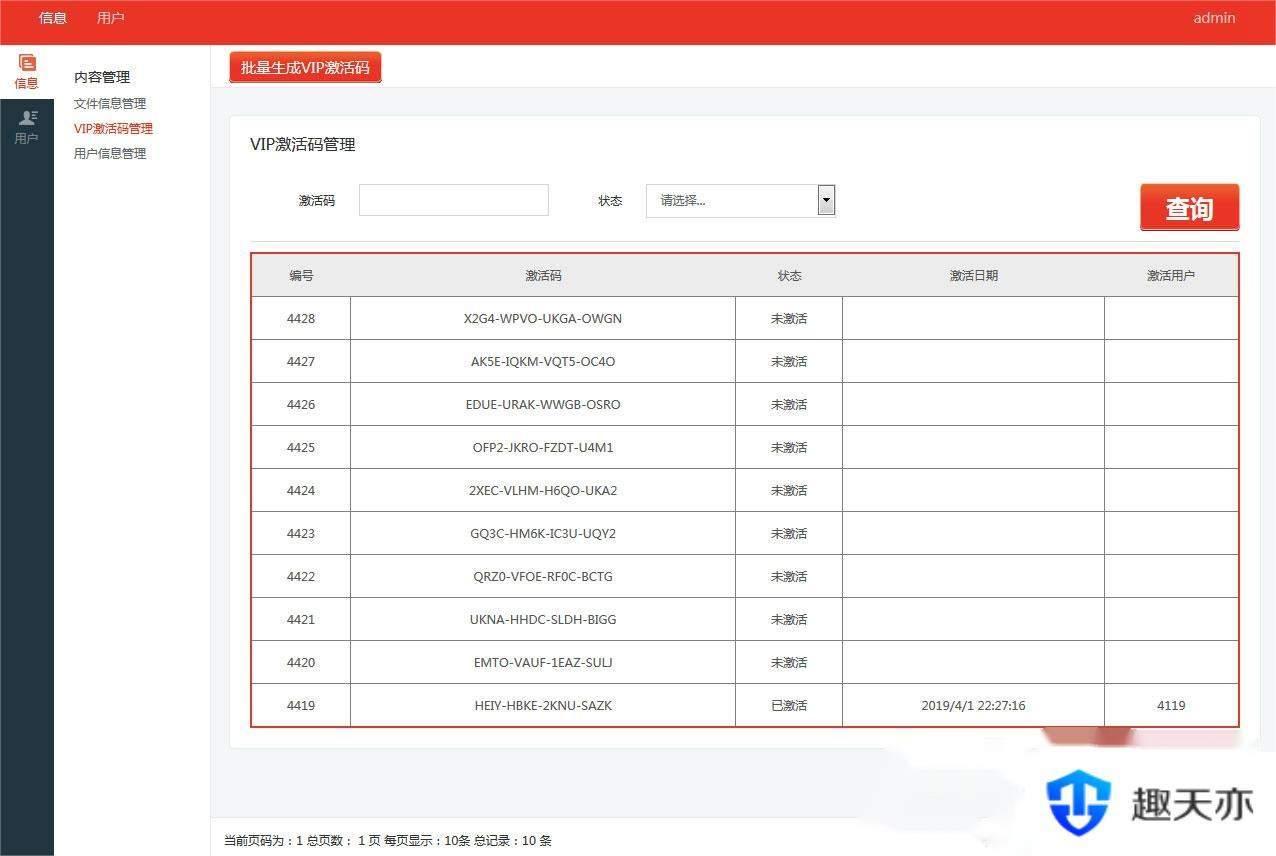
Task: Click row number 4425
Action: (301, 447)
